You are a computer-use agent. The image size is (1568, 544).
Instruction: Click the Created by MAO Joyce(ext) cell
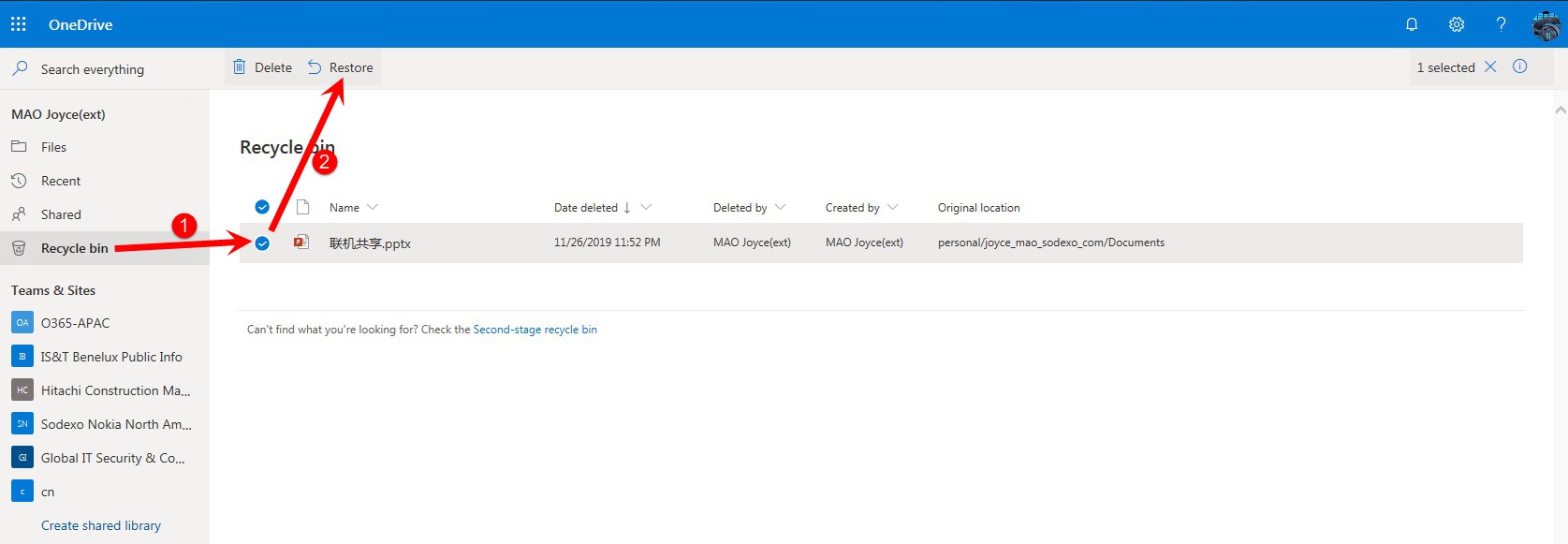coord(864,243)
